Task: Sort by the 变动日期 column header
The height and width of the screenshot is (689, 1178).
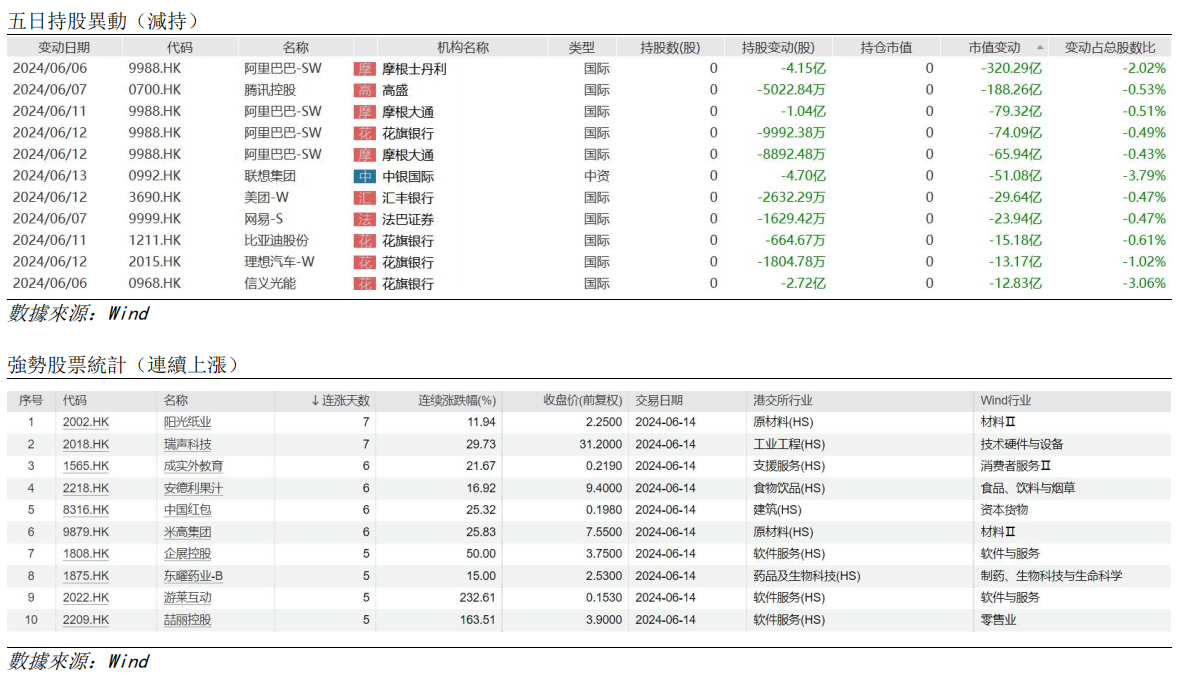Action: [64, 47]
